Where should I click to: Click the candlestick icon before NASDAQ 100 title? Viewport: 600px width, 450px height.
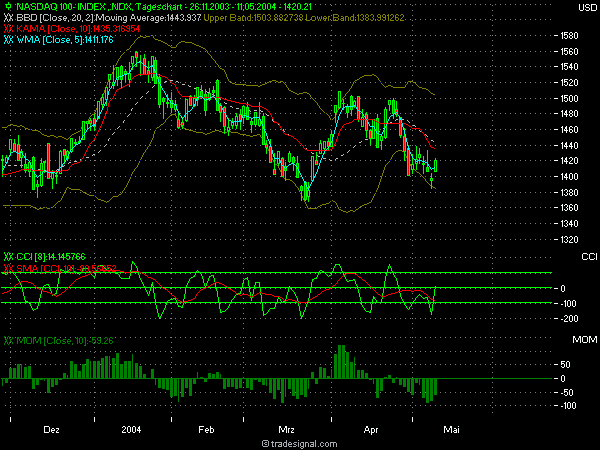tap(8, 7)
